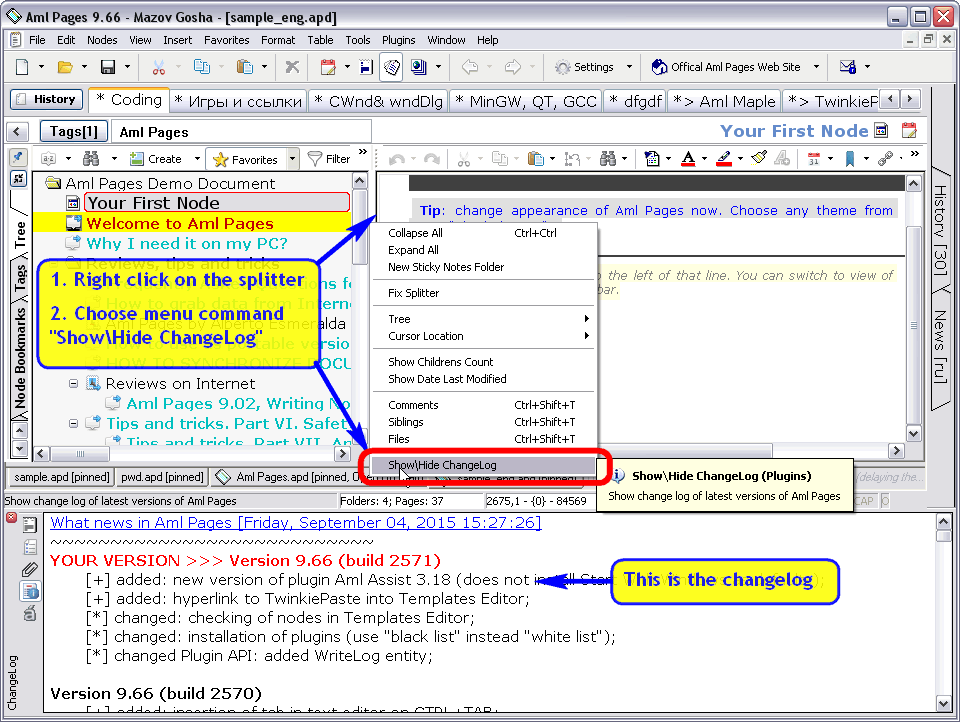Click the a-z sort icon

coord(48,159)
